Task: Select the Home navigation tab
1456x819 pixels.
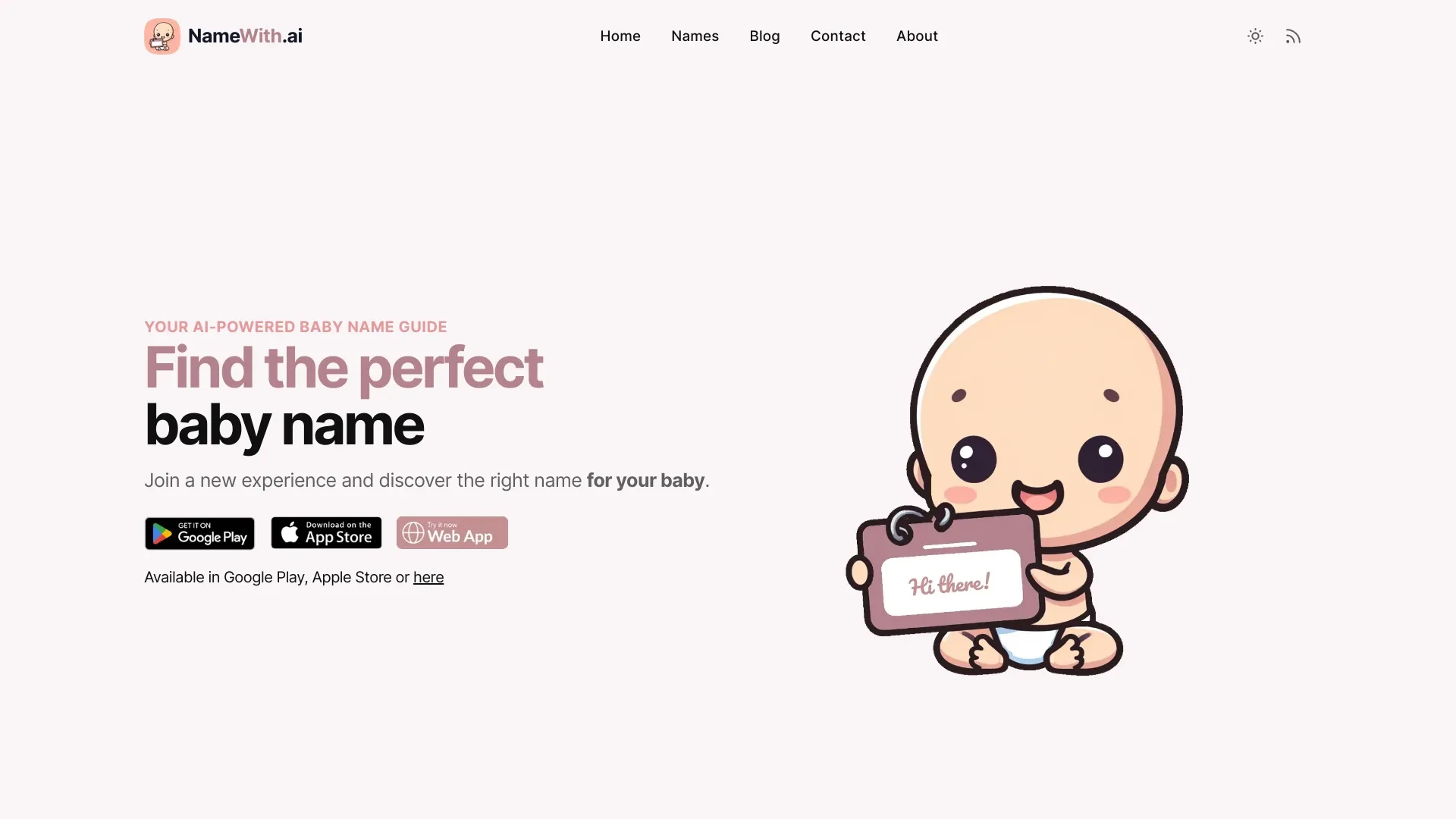Action: pyautogui.click(x=620, y=36)
